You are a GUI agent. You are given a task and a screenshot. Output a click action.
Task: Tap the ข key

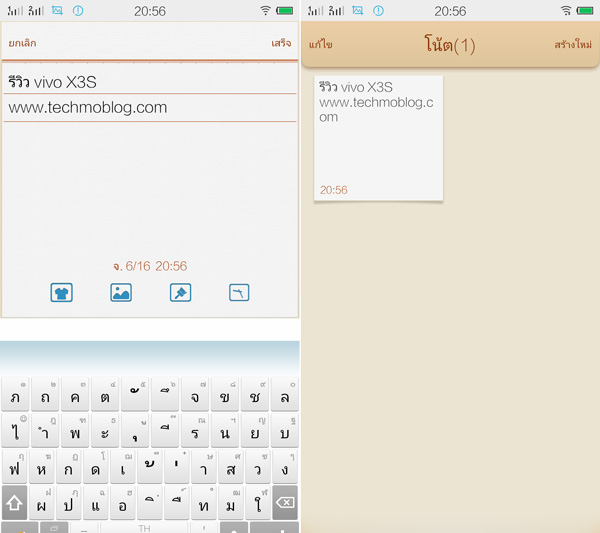pos(225,394)
